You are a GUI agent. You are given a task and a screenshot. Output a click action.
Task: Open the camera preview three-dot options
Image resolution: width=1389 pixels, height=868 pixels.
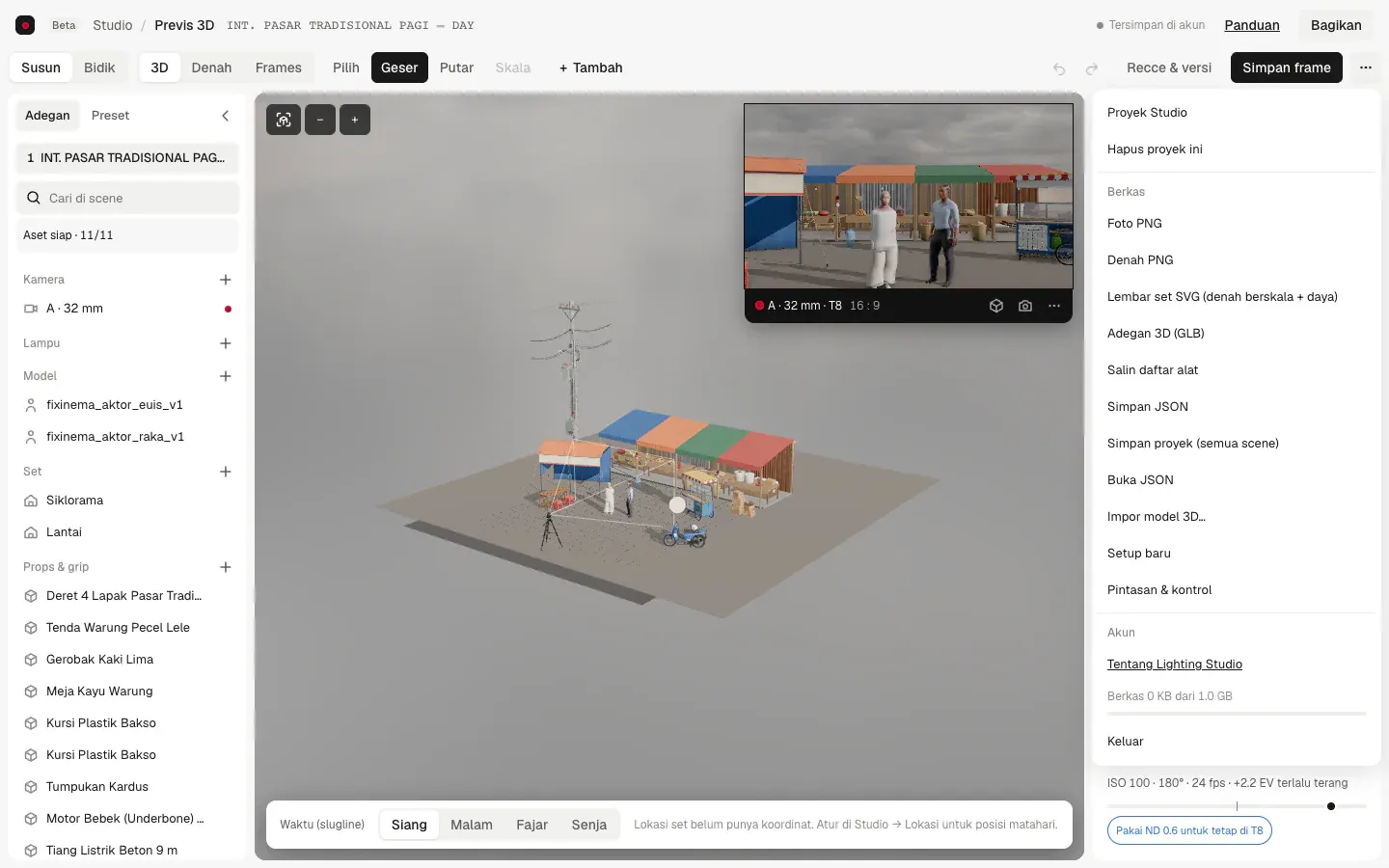tap(1054, 306)
